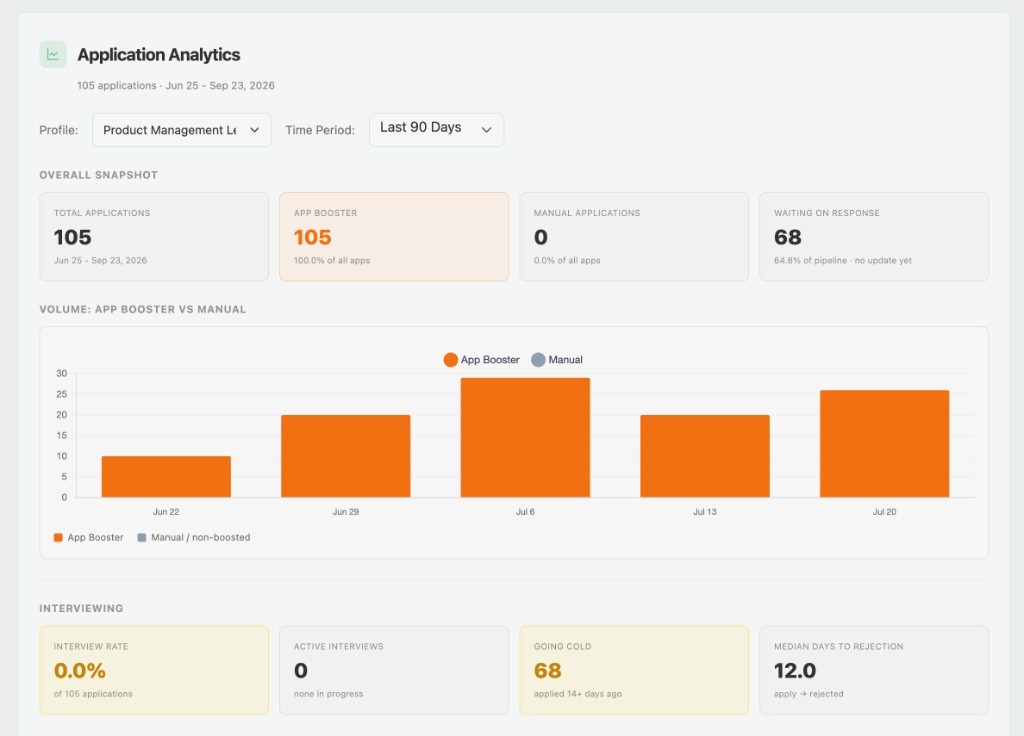The image size is (1024, 736).
Task: Click the '100.0% of all apps' text
Action: coord(332,261)
